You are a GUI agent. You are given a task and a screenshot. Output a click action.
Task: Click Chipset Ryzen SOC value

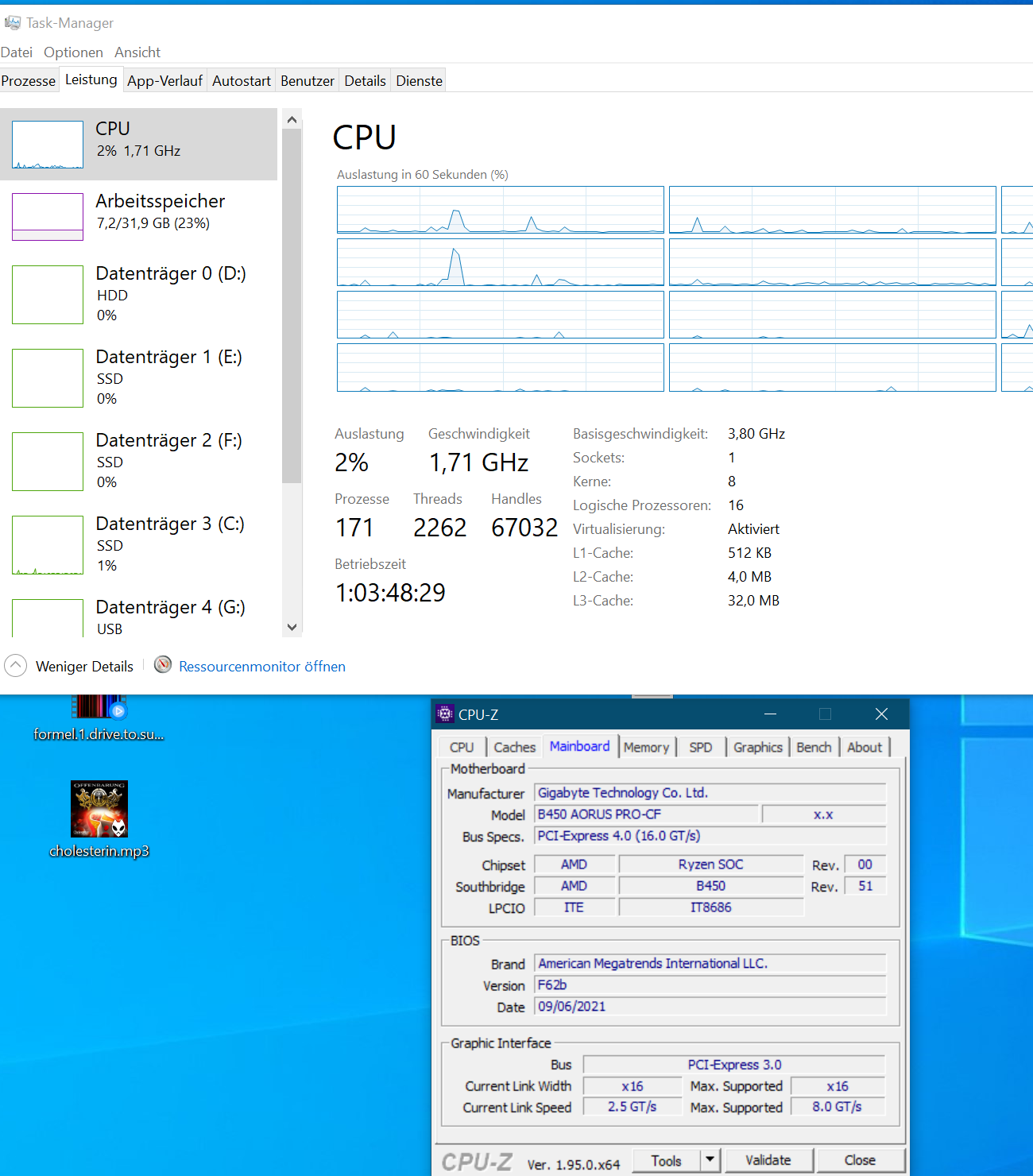710,865
